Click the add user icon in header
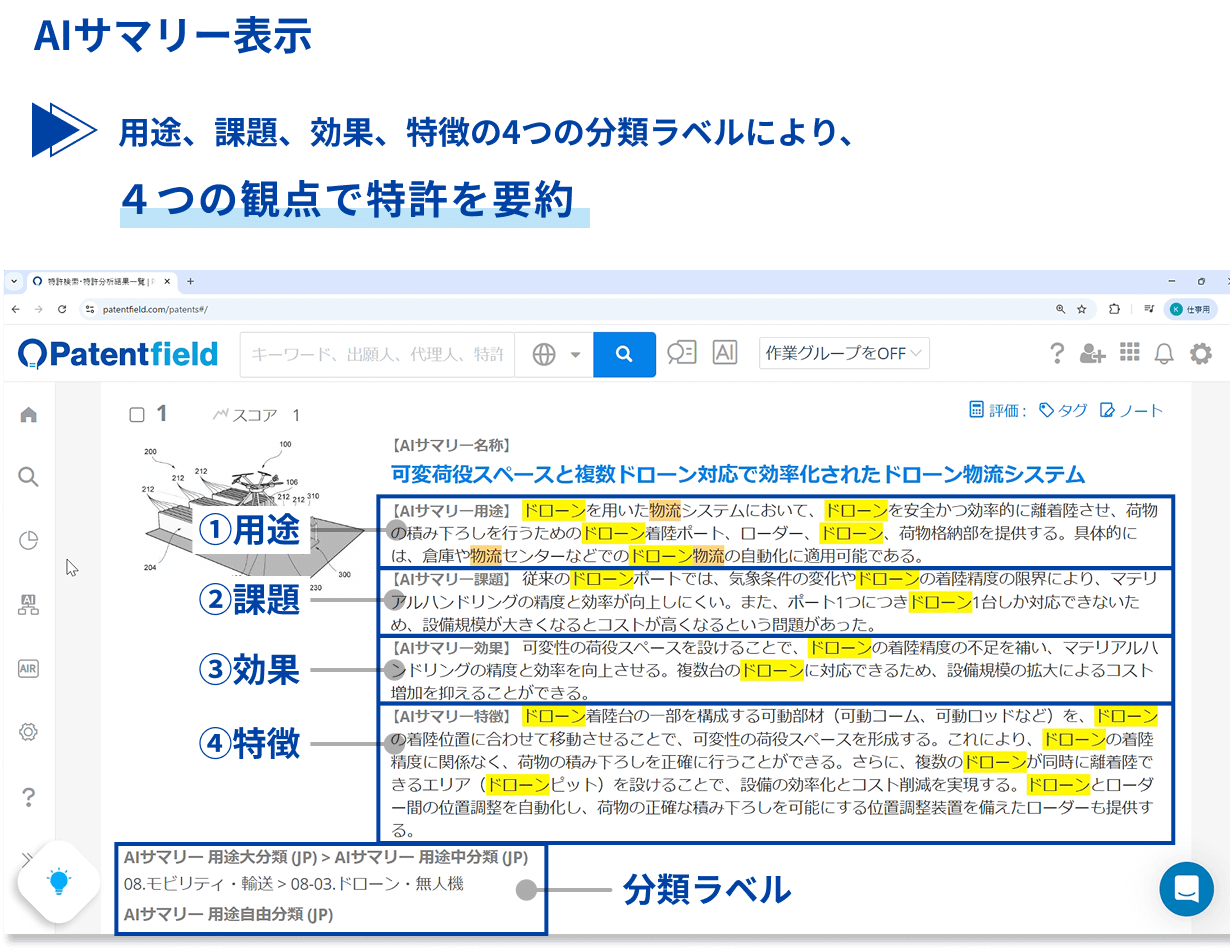 1092,353
